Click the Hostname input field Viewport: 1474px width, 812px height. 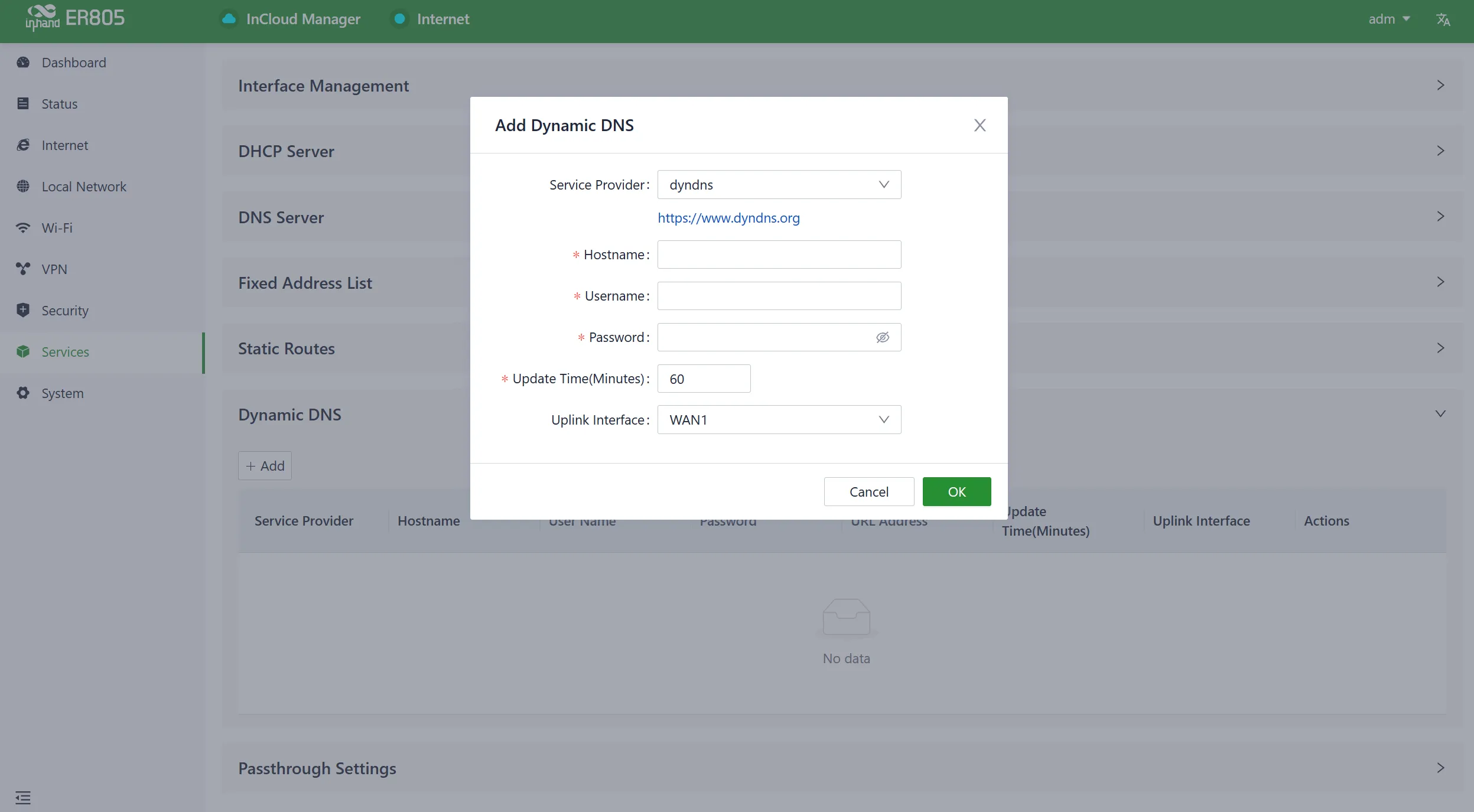pyautogui.click(x=779, y=255)
